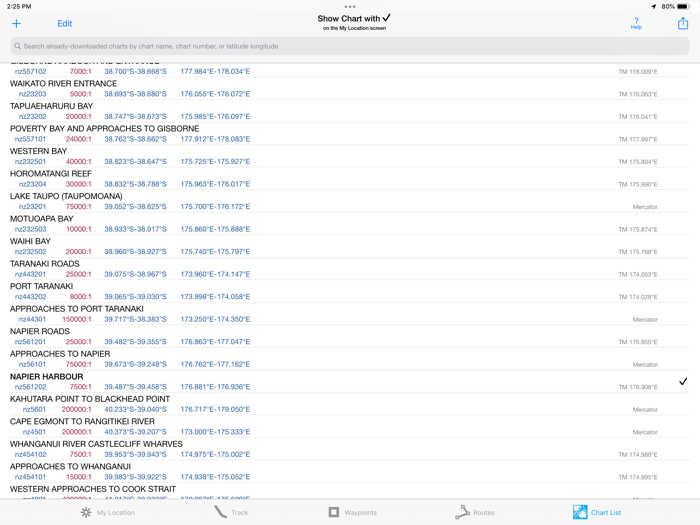Click chart number nz5601
The image size is (700, 525).
coord(34,409)
